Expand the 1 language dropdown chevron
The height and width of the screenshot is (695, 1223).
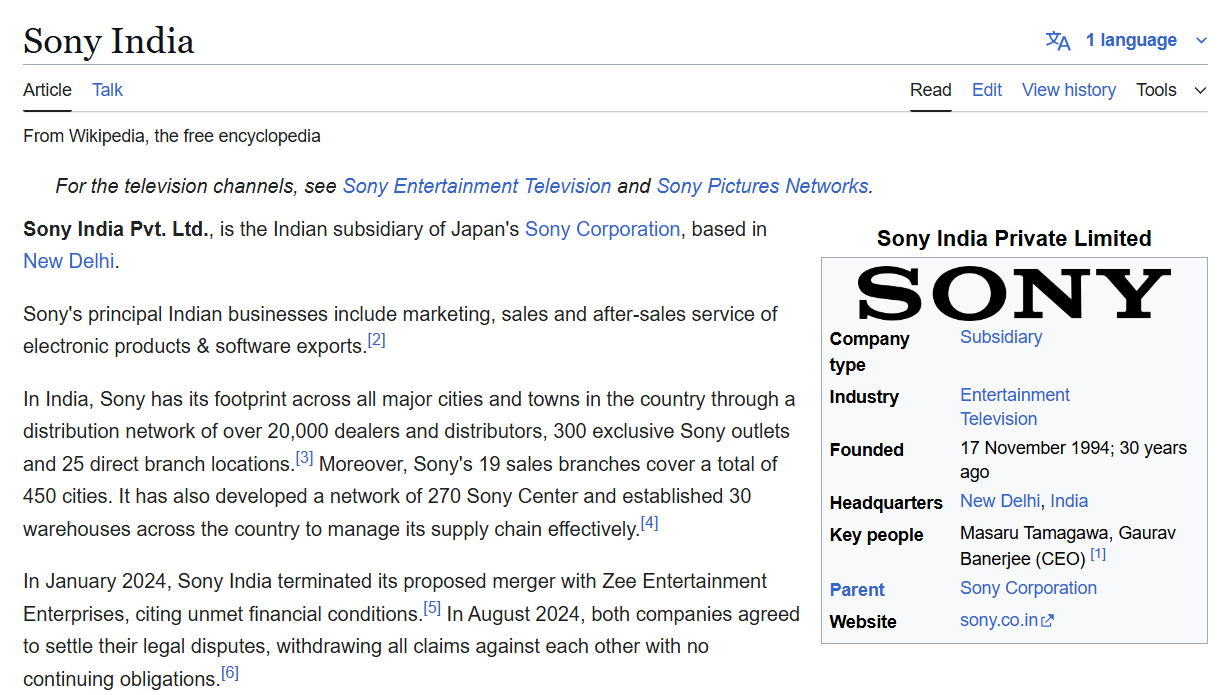1201,41
